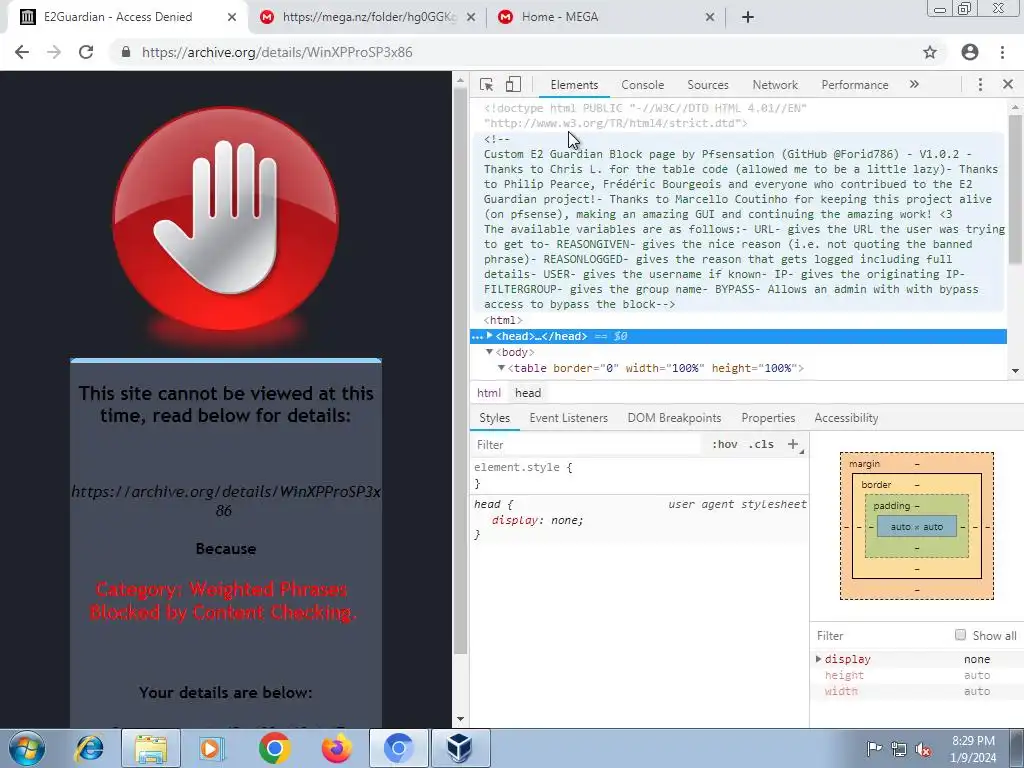Toggle the device toolbar icon
Screen dimensions: 1024x768
[513, 84]
